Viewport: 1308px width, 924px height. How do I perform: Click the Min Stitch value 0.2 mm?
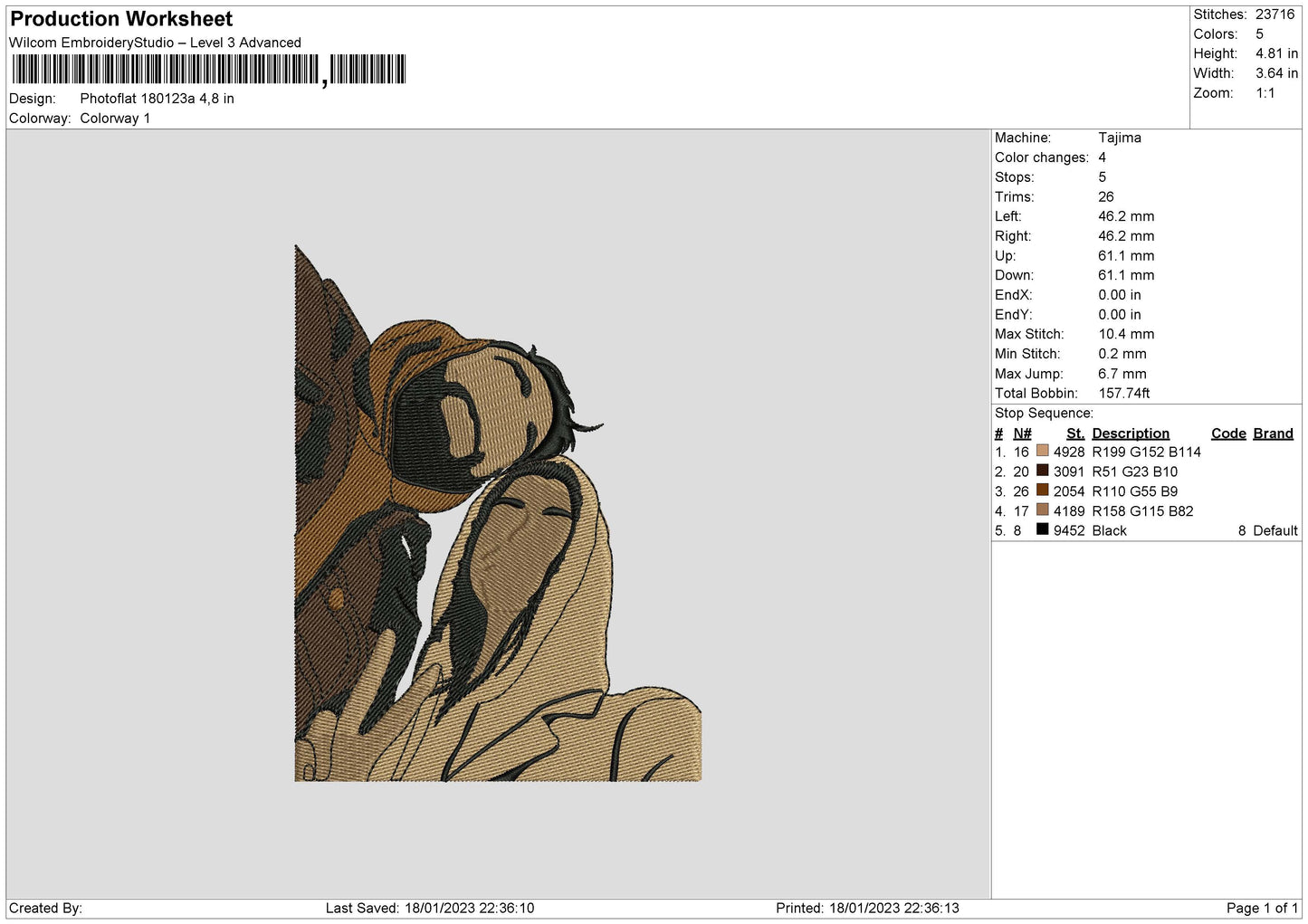tap(1122, 354)
